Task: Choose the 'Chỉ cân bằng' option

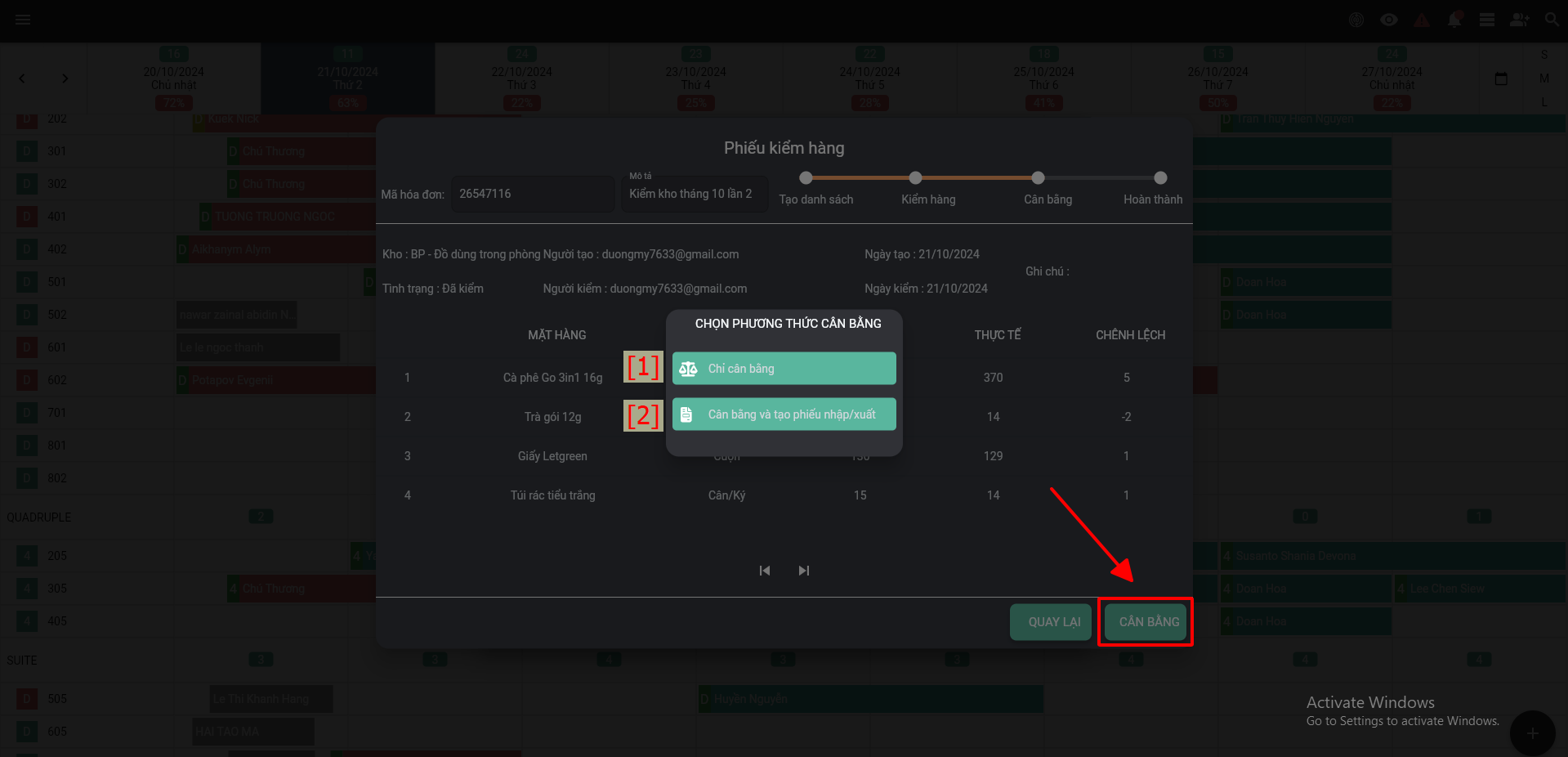Action: pyautogui.click(x=784, y=369)
